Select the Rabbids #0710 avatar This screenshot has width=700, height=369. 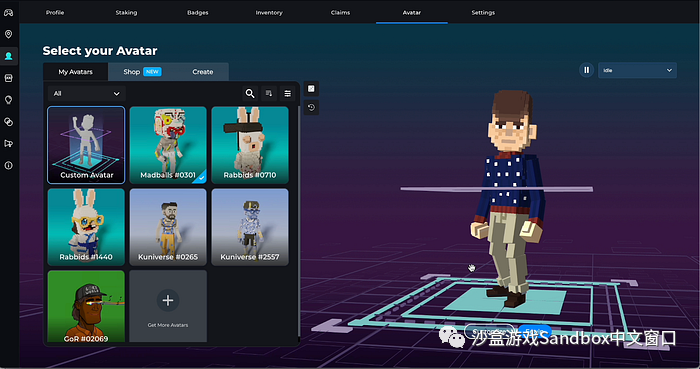click(x=250, y=145)
